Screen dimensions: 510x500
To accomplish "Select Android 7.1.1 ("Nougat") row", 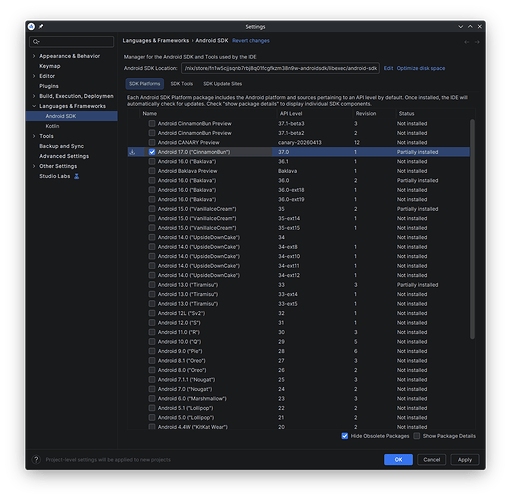I will (299, 380).
